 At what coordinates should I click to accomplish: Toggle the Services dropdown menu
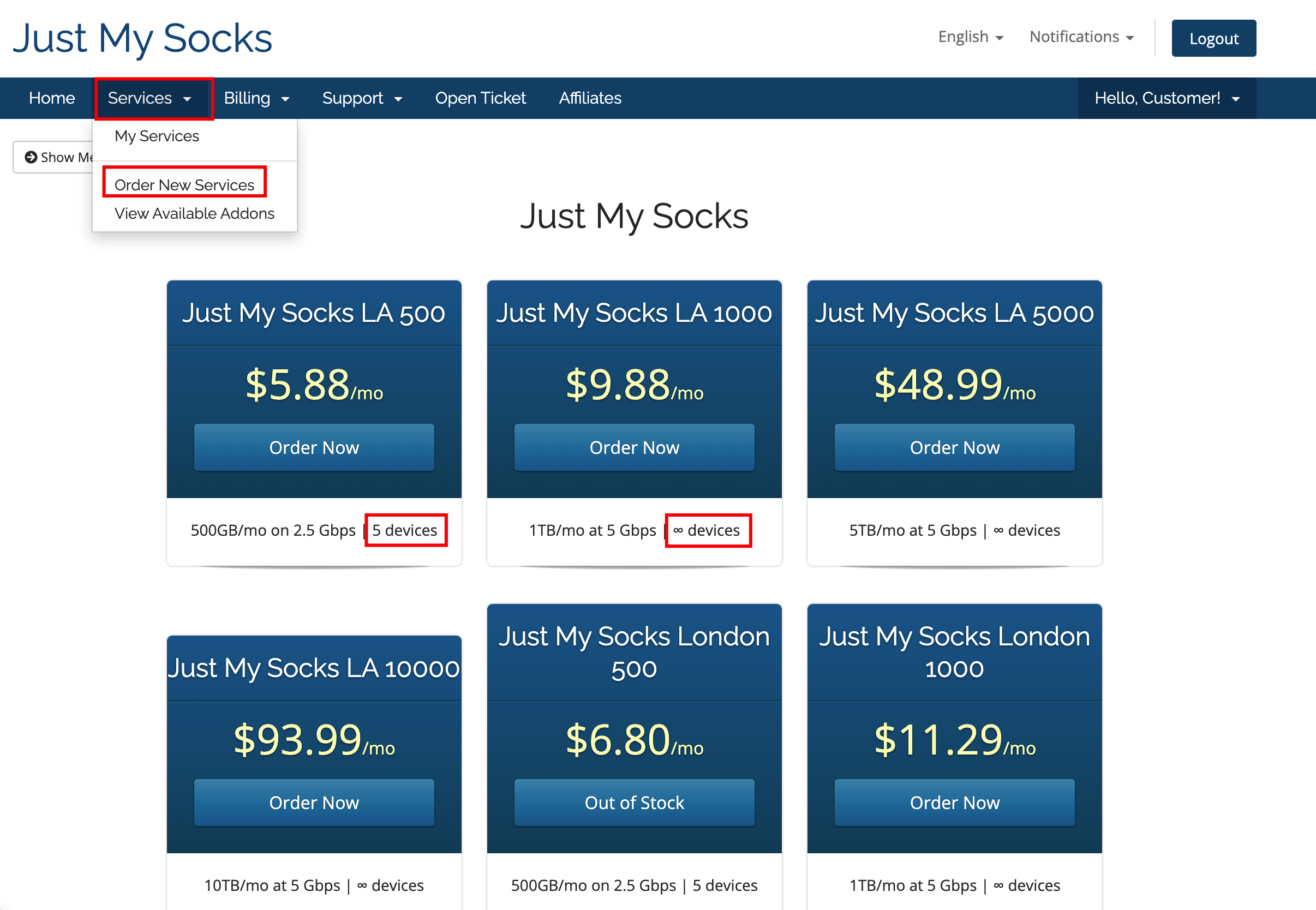click(149, 98)
